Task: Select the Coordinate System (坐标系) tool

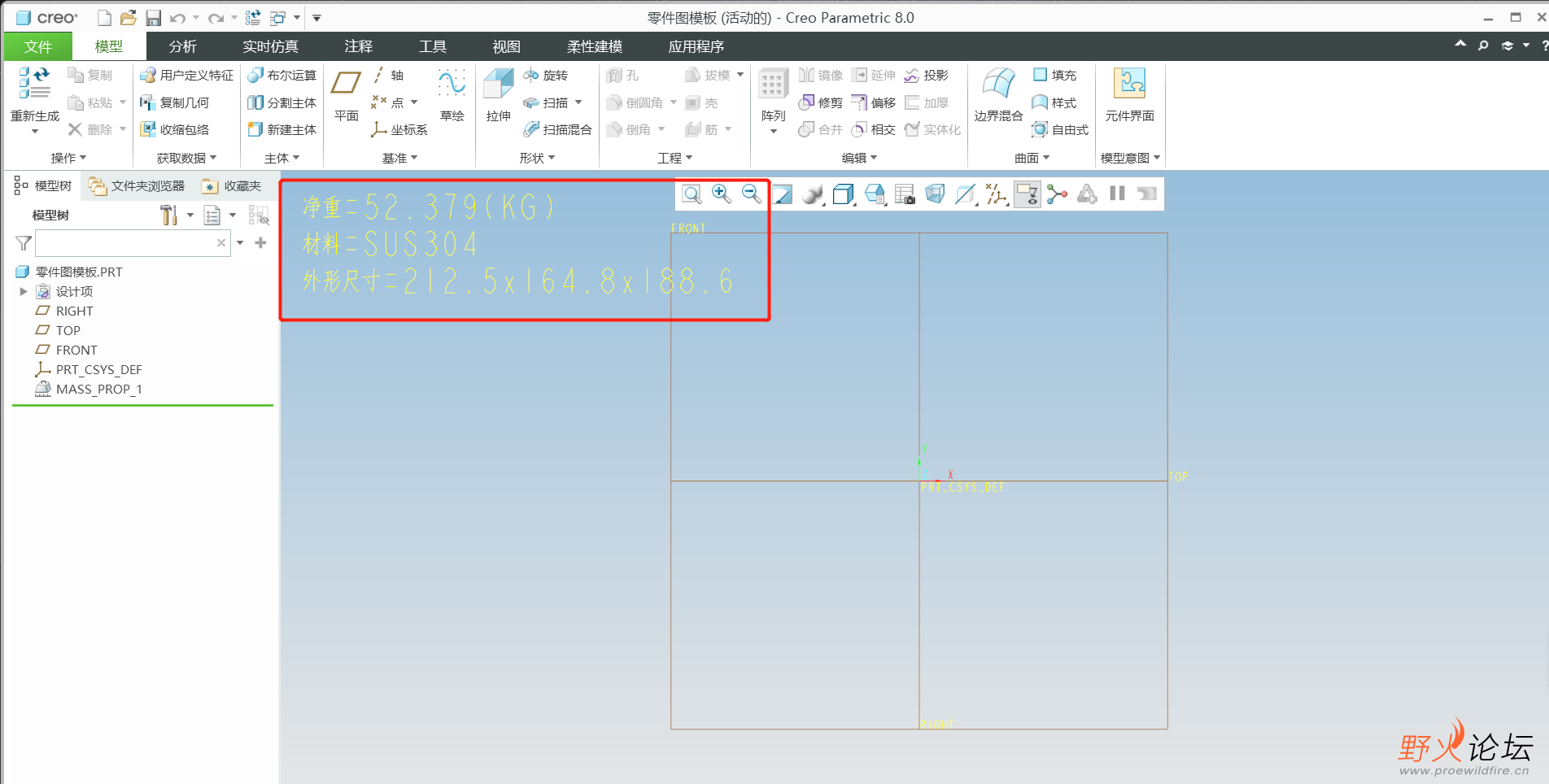Action: [x=399, y=129]
